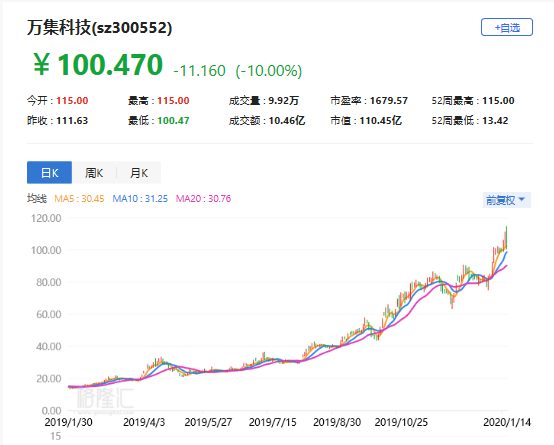Click the MA20 : 30.76 indicator
Screen dimensions: 554x445
pos(203,199)
